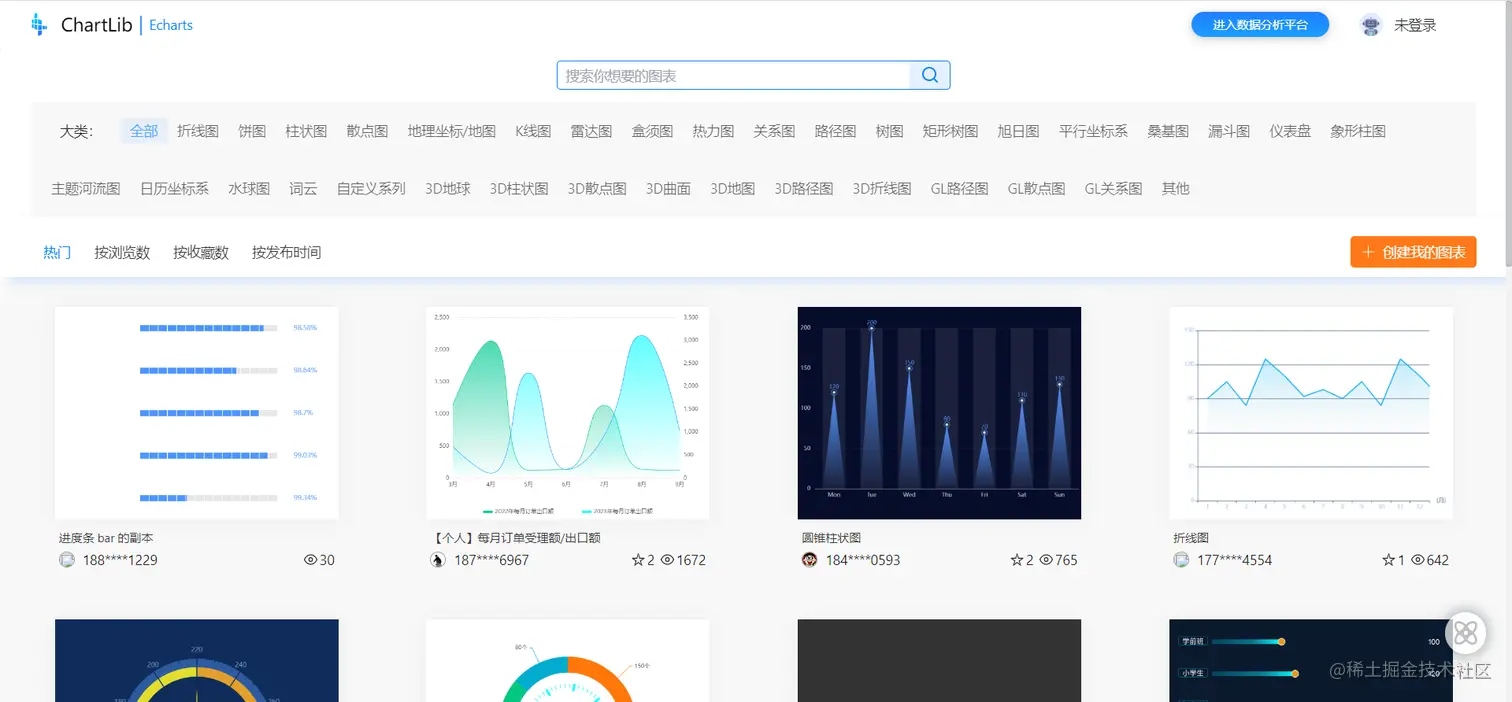This screenshot has width=1512, height=702.
Task: Select 全部 category
Action: (144, 131)
